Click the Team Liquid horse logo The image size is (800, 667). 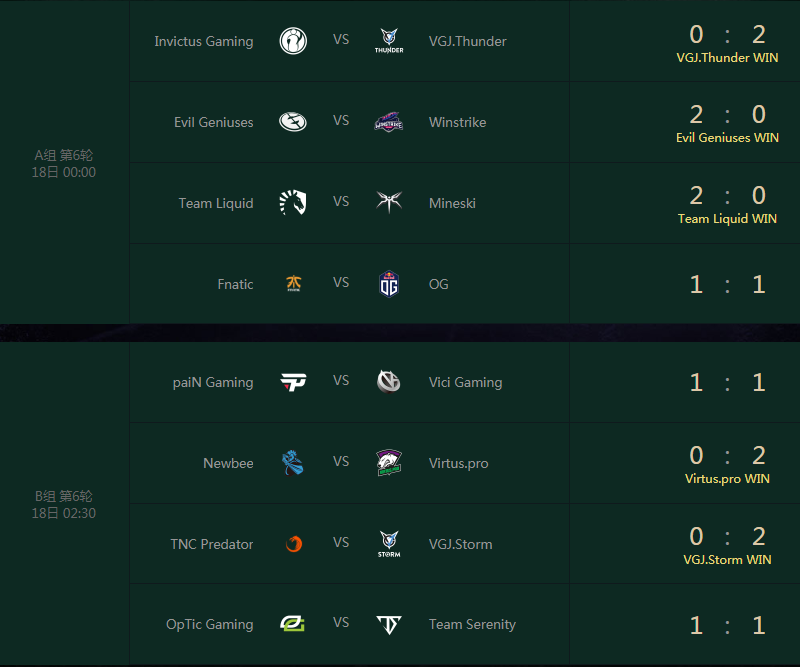[x=293, y=202]
